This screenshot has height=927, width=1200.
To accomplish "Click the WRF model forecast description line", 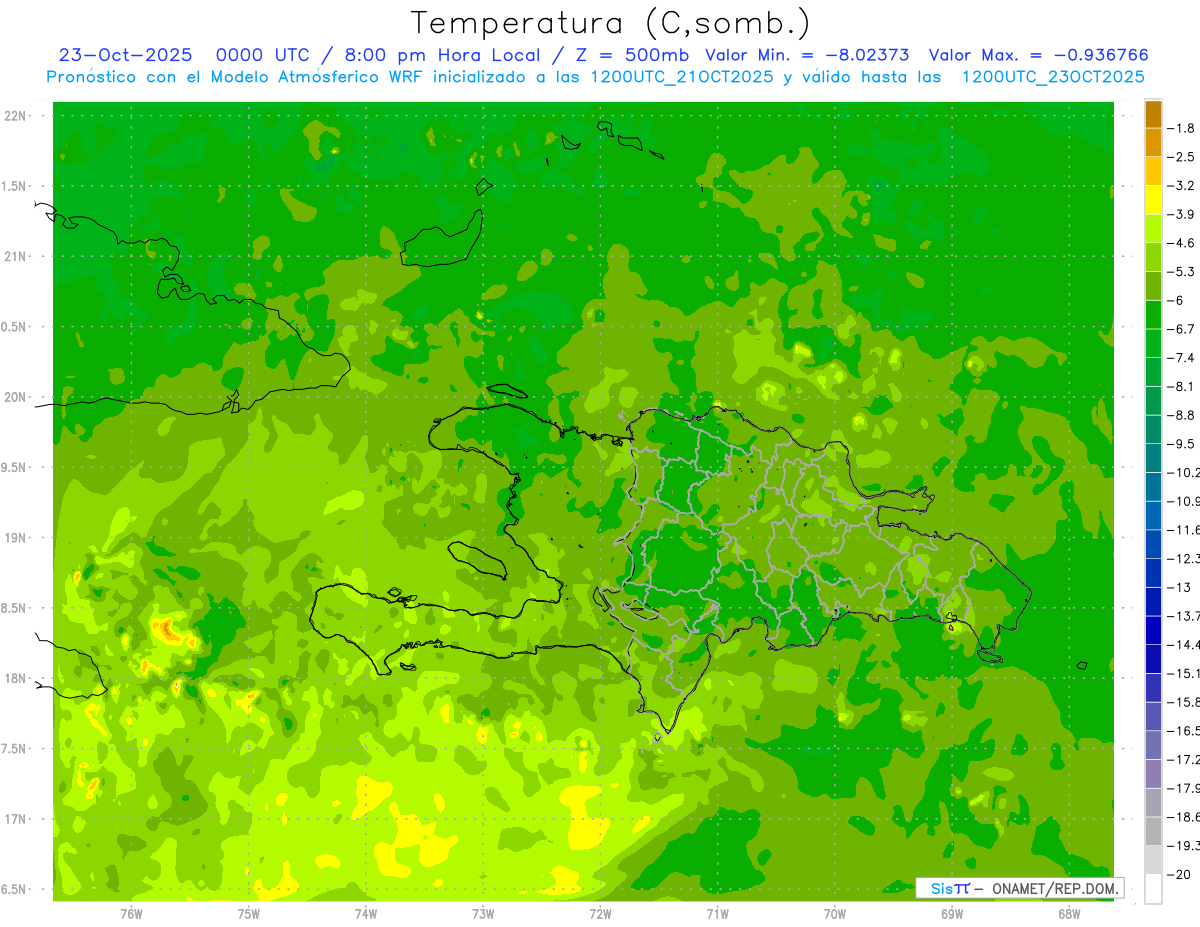I will 596,77.
